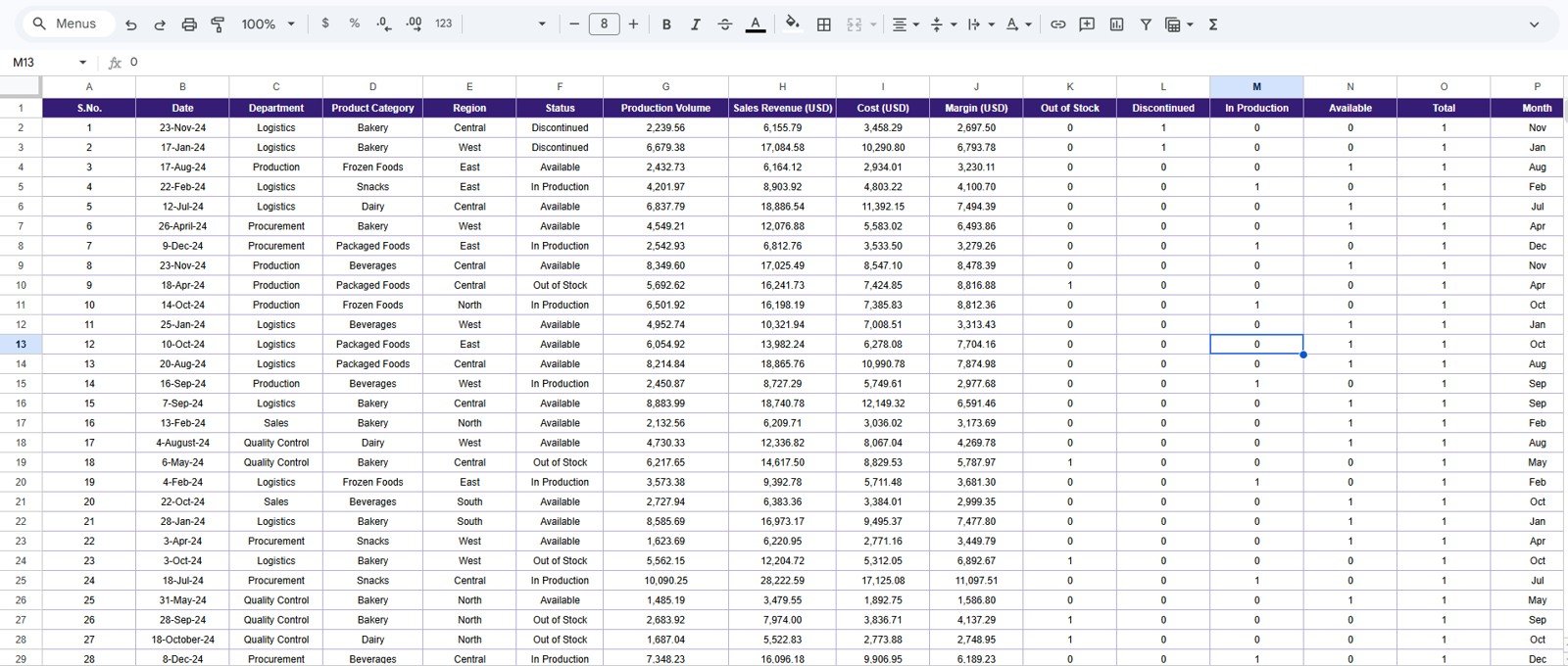Image resolution: width=1568 pixels, height=666 pixels.
Task: Increase font size with plus button
Action: (x=633, y=24)
